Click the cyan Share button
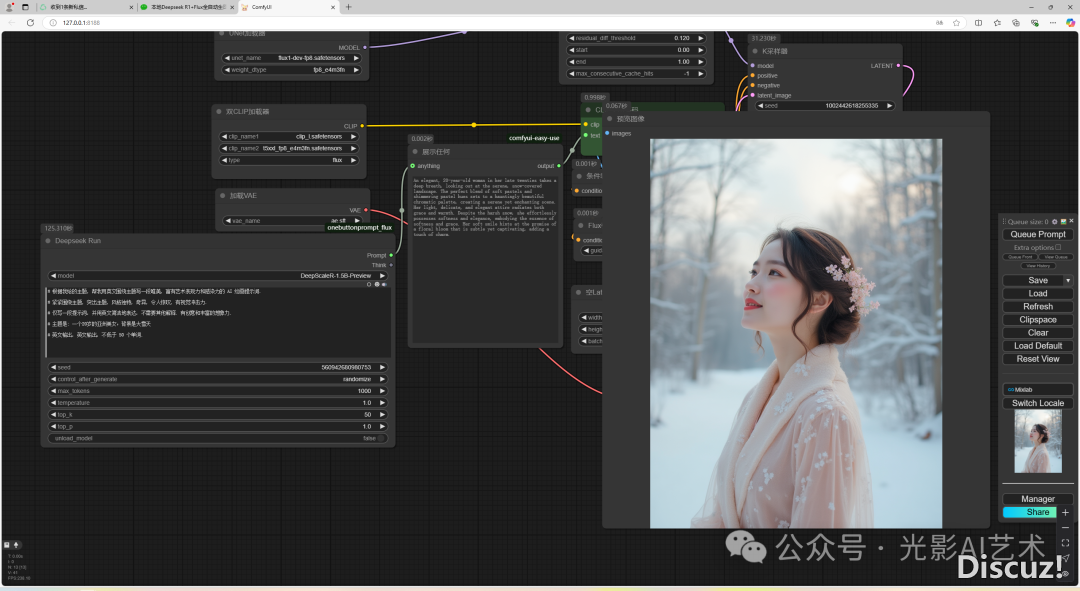Image resolution: width=1080 pixels, height=591 pixels. [1030, 512]
